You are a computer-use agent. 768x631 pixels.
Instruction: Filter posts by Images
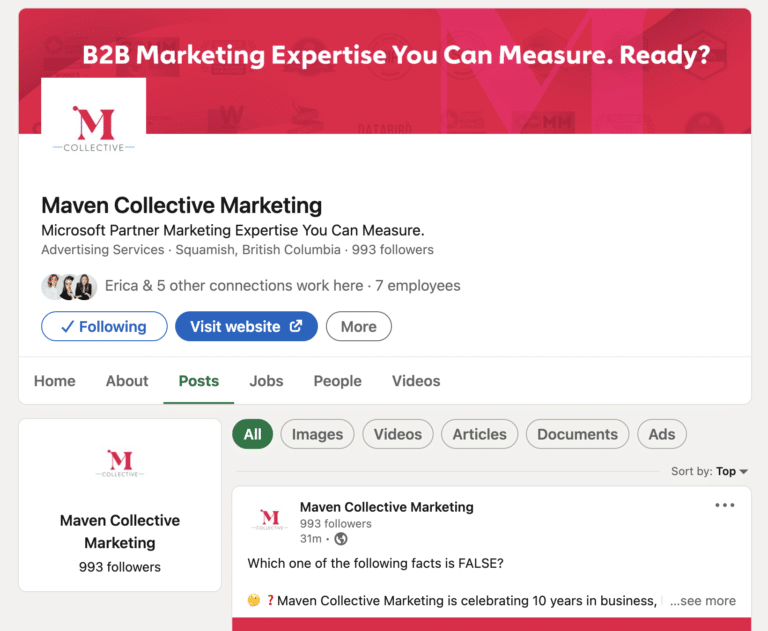(317, 434)
